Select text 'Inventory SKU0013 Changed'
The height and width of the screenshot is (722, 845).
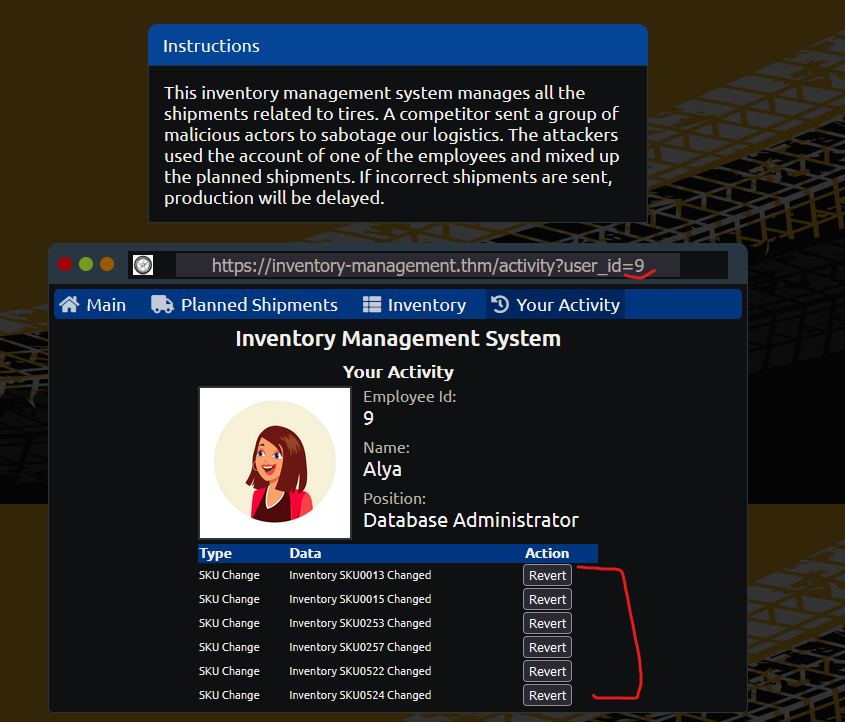click(360, 575)
